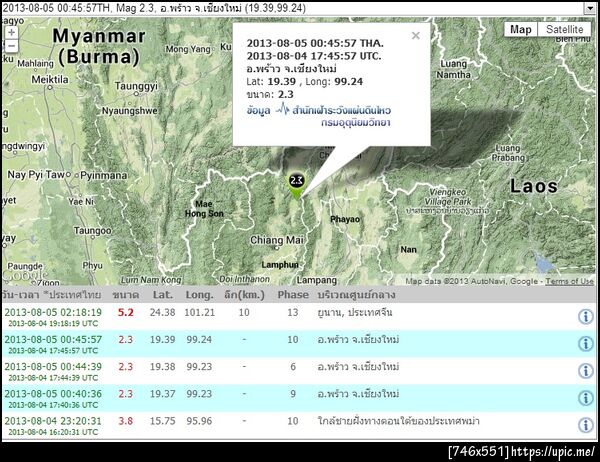This screenshot has height=462, width=600.
Task: Switch map to Satellite view
Action: [x=564, y=29]
